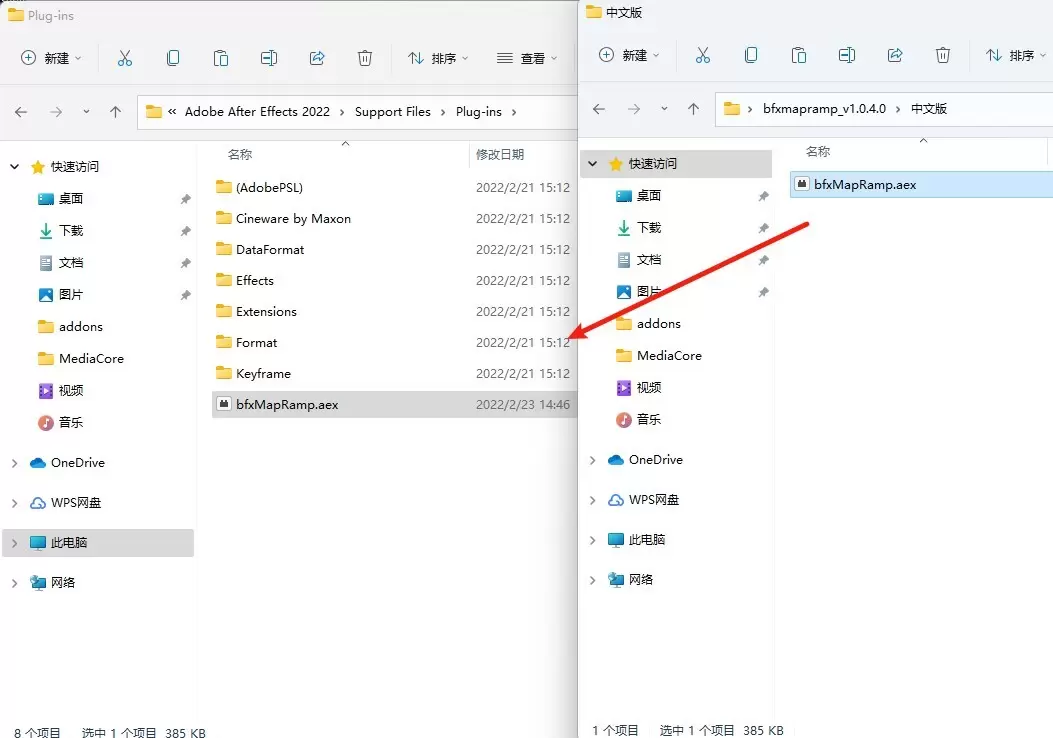Open 下载 in Plug-ins window quick access
This screenshot has height=738, width=1053.
point(71,230)
